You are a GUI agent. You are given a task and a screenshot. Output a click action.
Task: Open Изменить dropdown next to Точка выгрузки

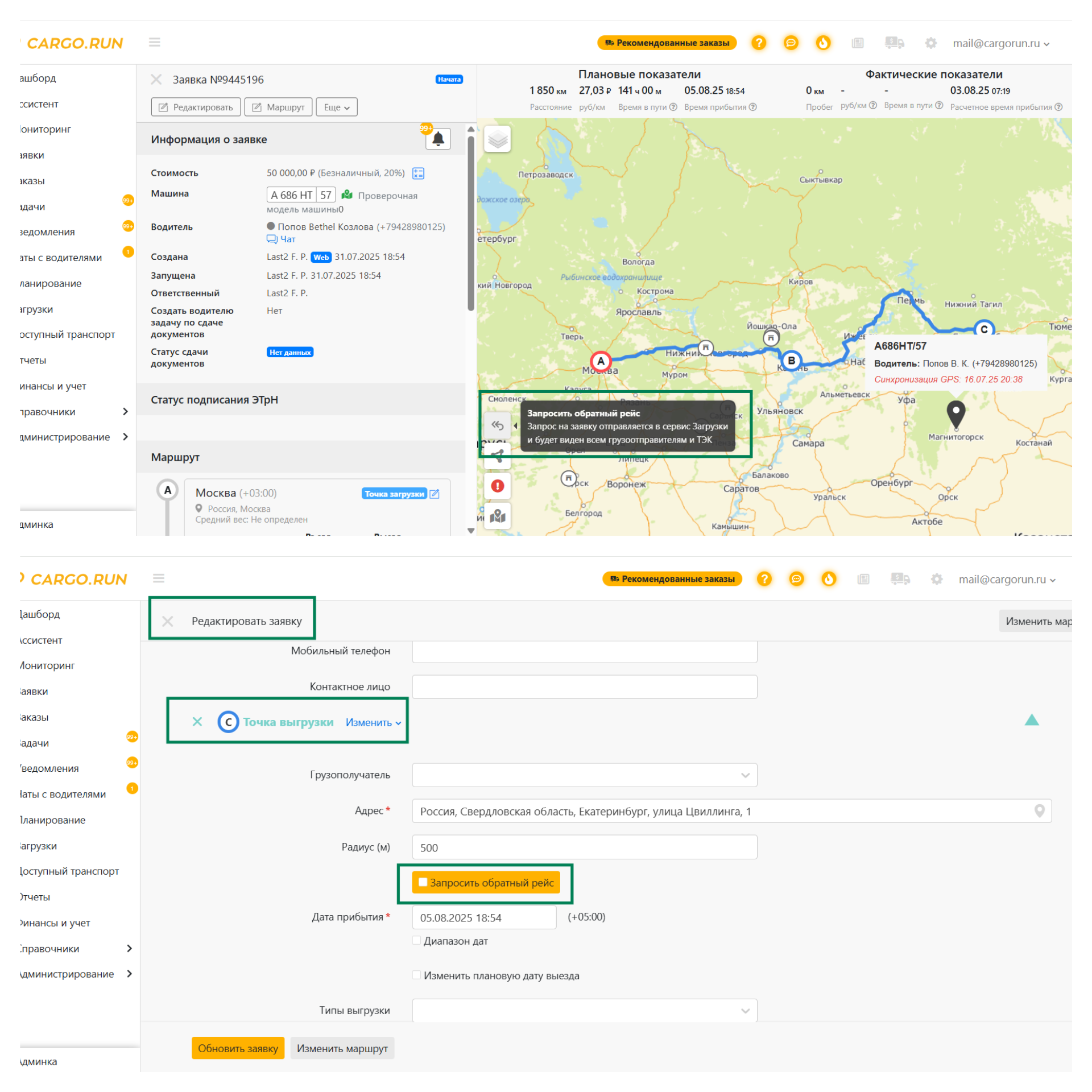tap(373, 722)
